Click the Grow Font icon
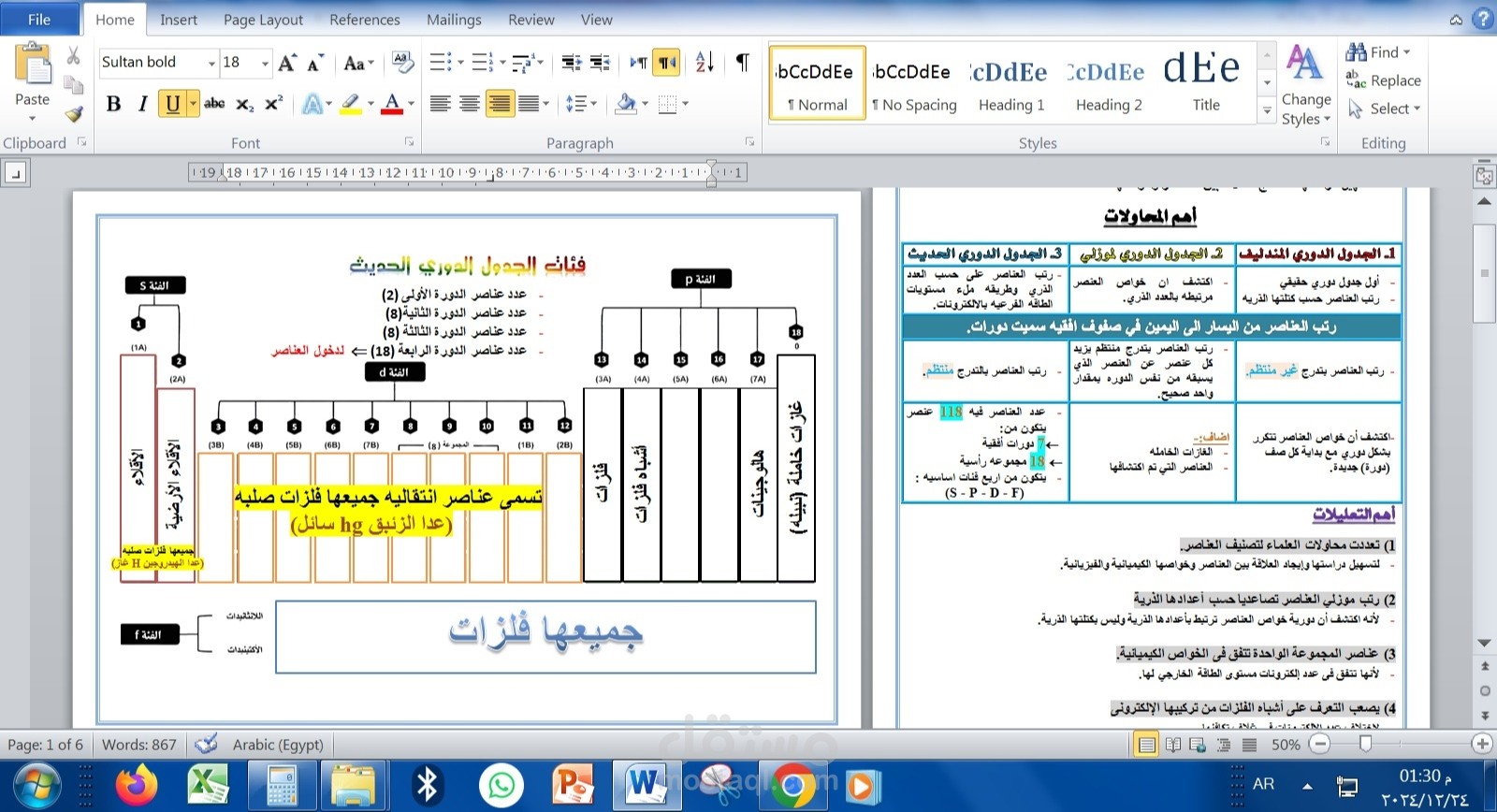This screenshot has width=1497, height=812. coord(287,63)
